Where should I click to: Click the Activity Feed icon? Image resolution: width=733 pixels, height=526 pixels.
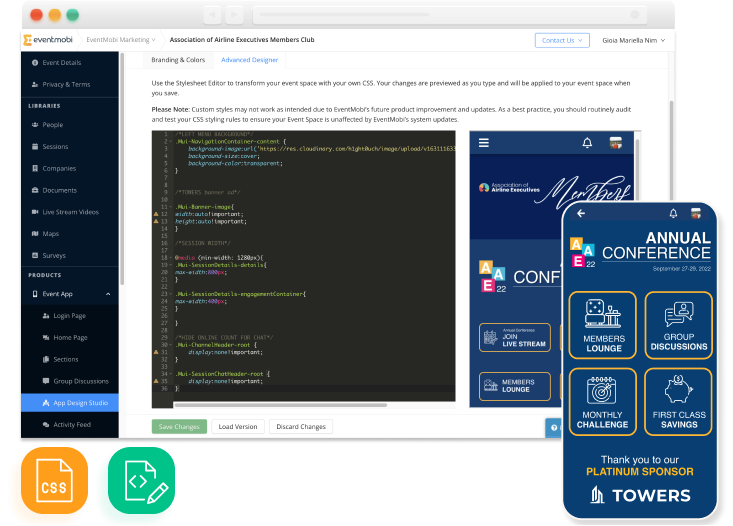[x=46, y=425]
